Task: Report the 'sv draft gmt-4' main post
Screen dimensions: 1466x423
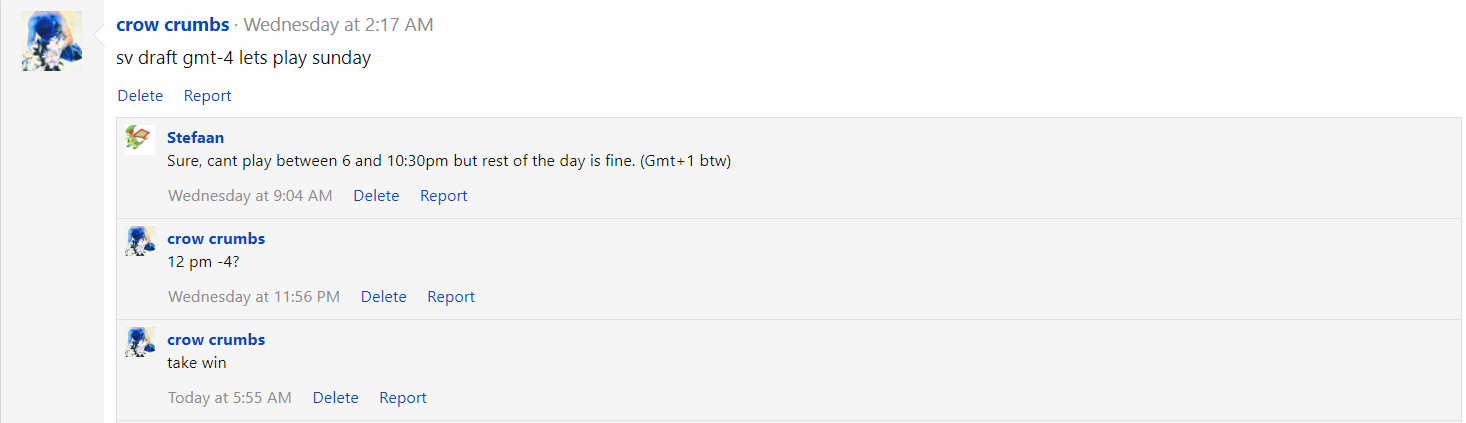Action: click(x=207, y=96)
